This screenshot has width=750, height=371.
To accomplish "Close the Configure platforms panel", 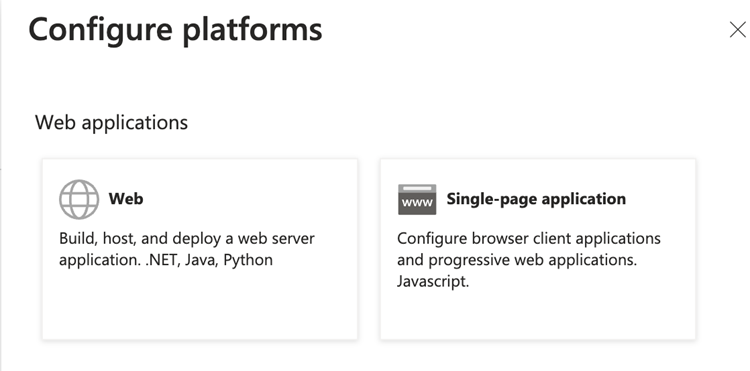I will 738,30.
